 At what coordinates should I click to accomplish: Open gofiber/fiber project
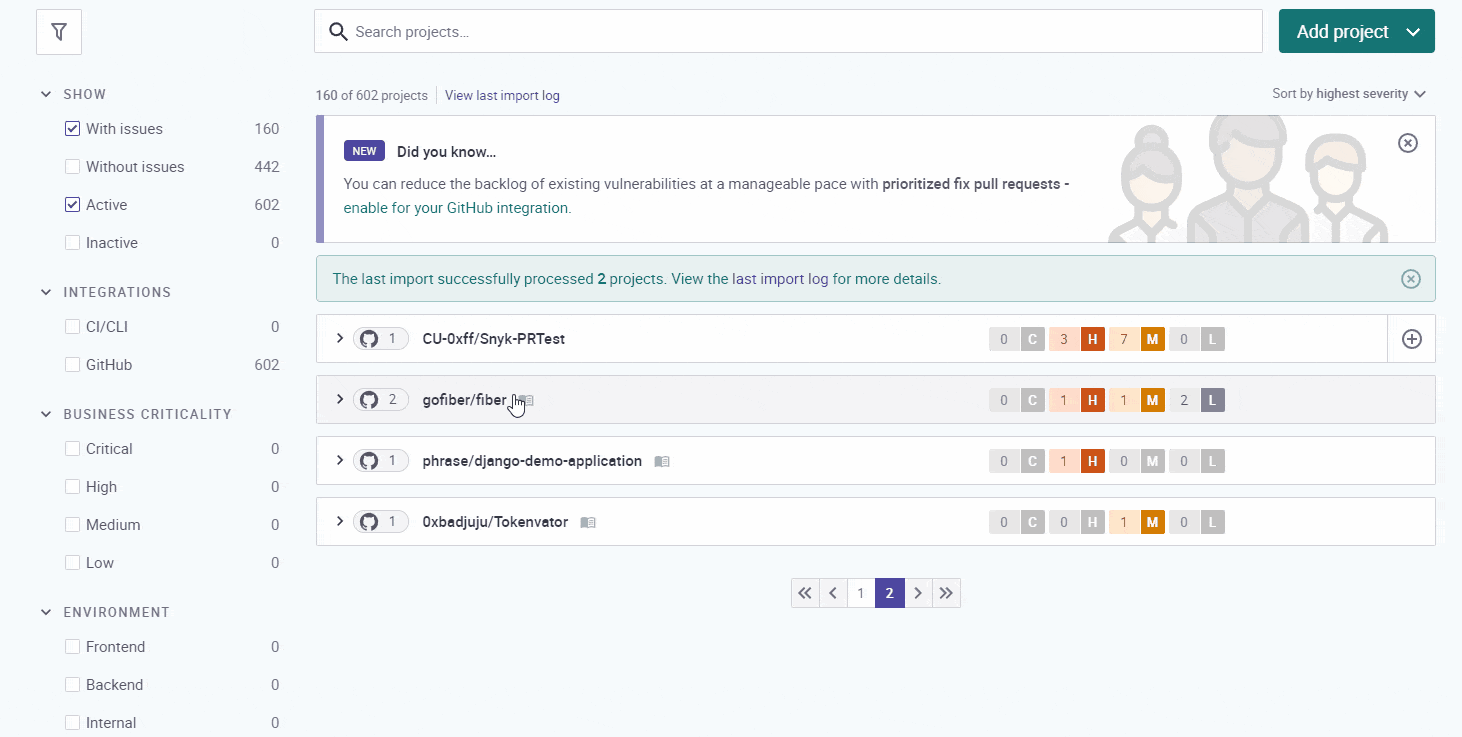(464, 400)
